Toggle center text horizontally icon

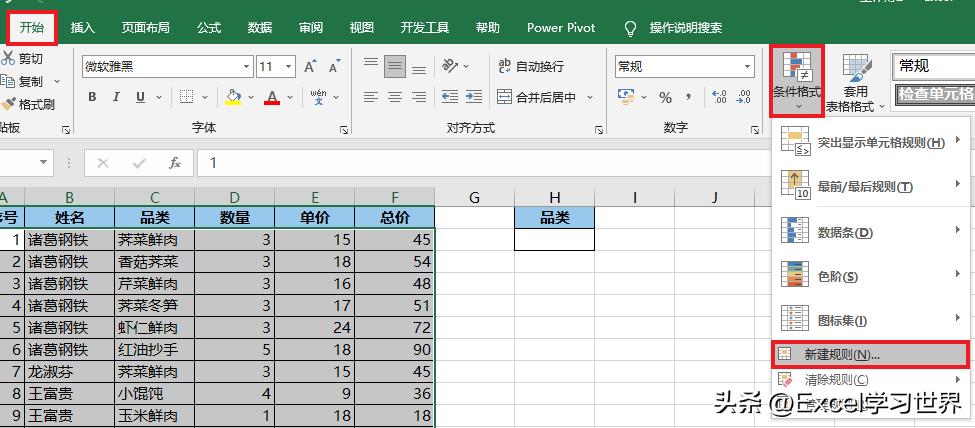point(395,97)
